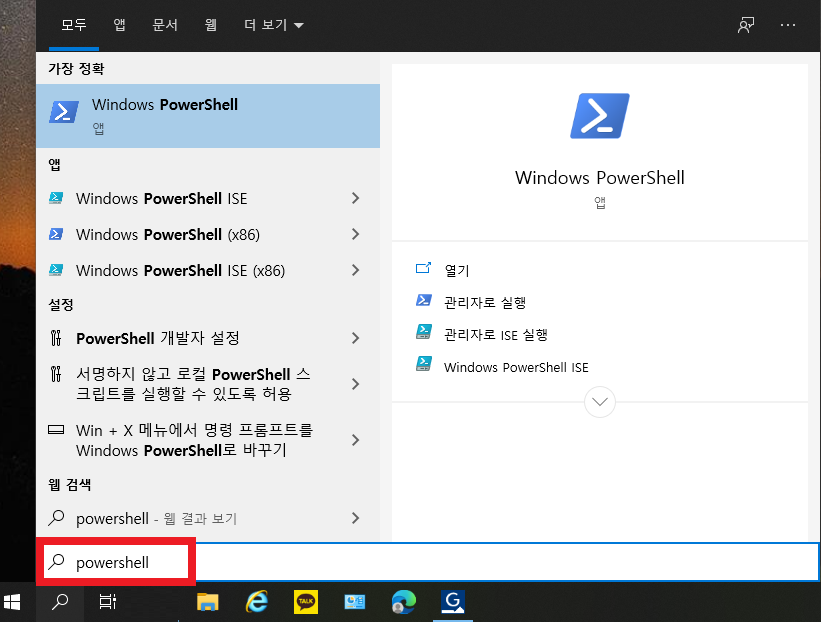
Task: Select Windows PowerShell (x86) app result
Action: click(x=208, y=234)
